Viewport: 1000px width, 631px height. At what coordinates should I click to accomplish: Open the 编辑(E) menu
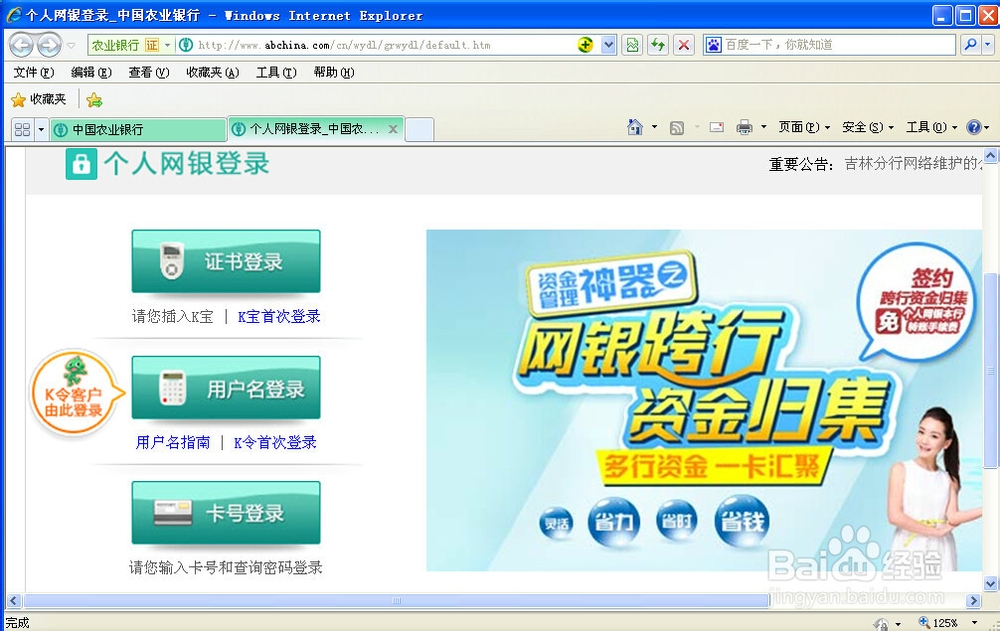click(91, 72)
